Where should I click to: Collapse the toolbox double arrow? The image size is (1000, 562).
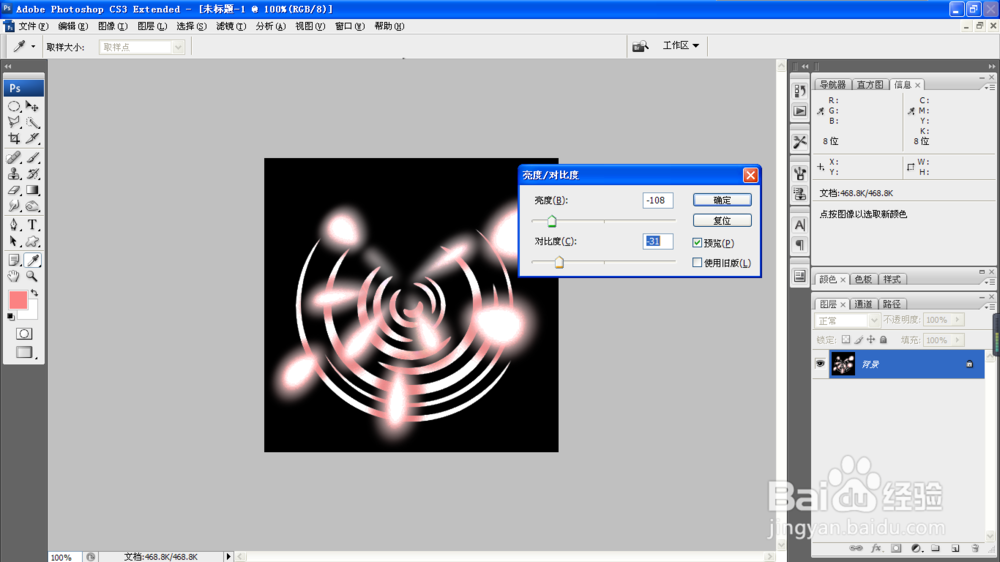[x=8, y=66]
